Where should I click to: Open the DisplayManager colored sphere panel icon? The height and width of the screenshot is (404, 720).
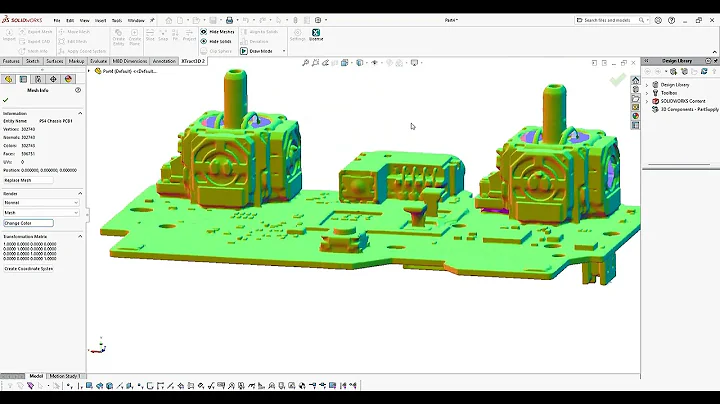(x=68, y=79)
